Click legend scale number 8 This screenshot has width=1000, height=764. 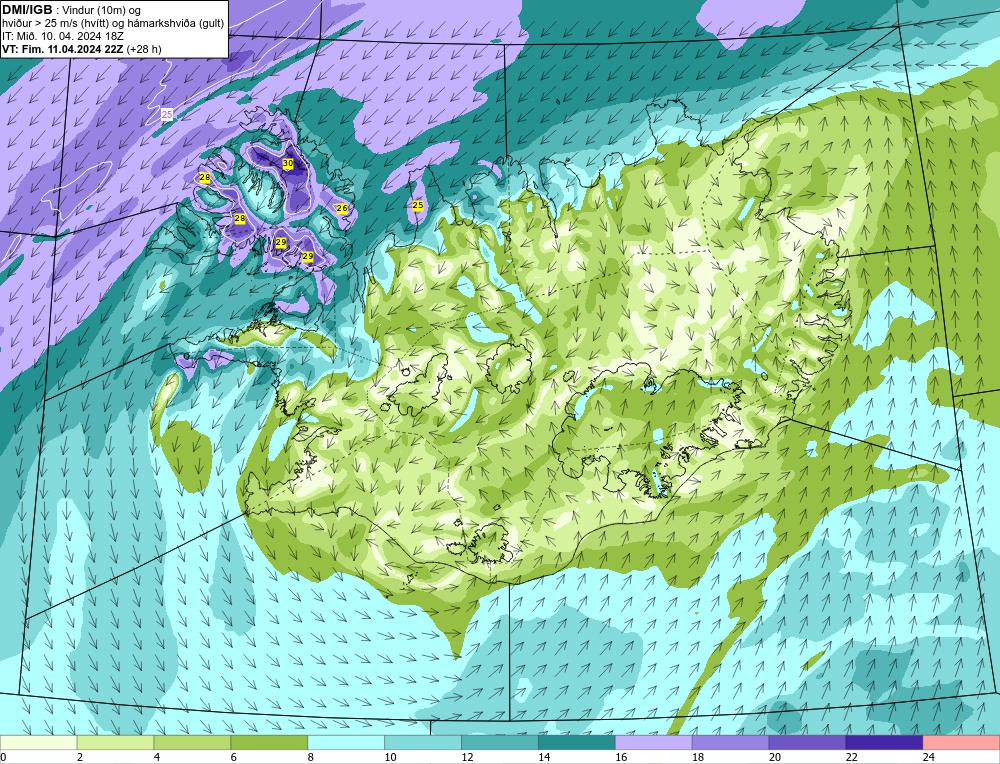311,757
